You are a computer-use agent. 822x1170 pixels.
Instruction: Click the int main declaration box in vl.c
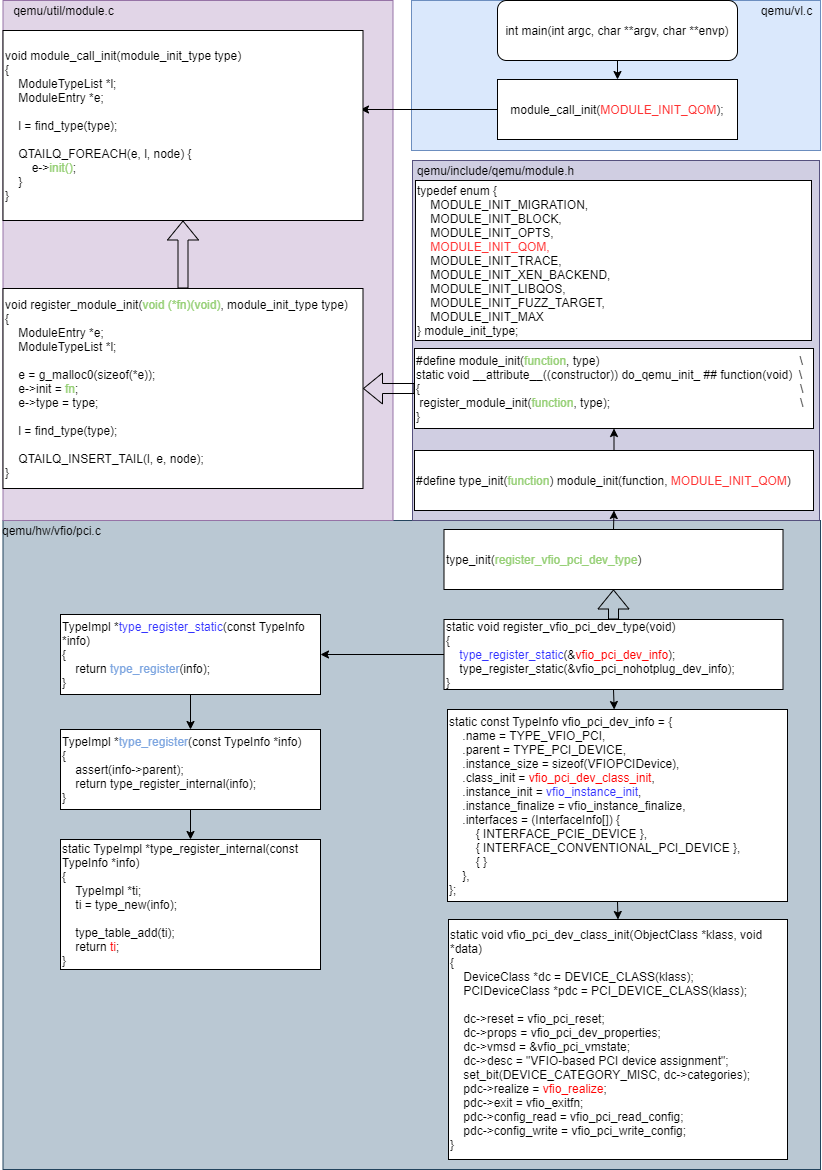pos(617,30)
